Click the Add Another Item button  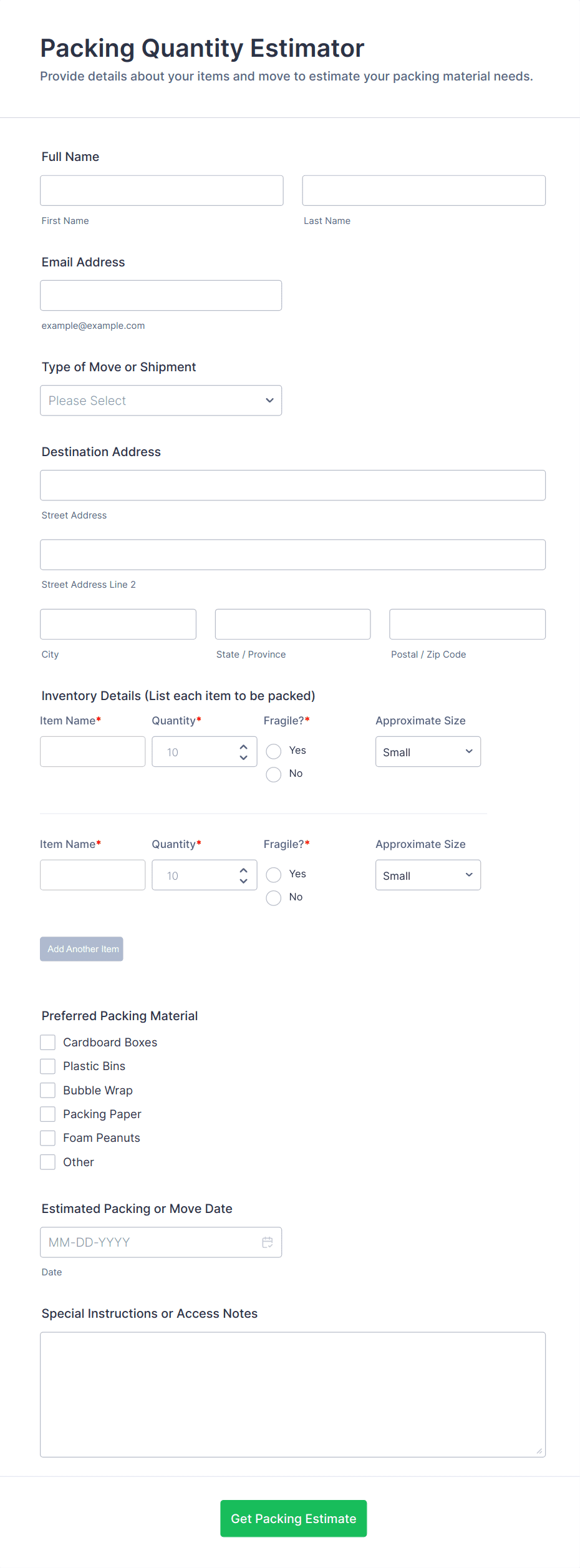(82, 948)
